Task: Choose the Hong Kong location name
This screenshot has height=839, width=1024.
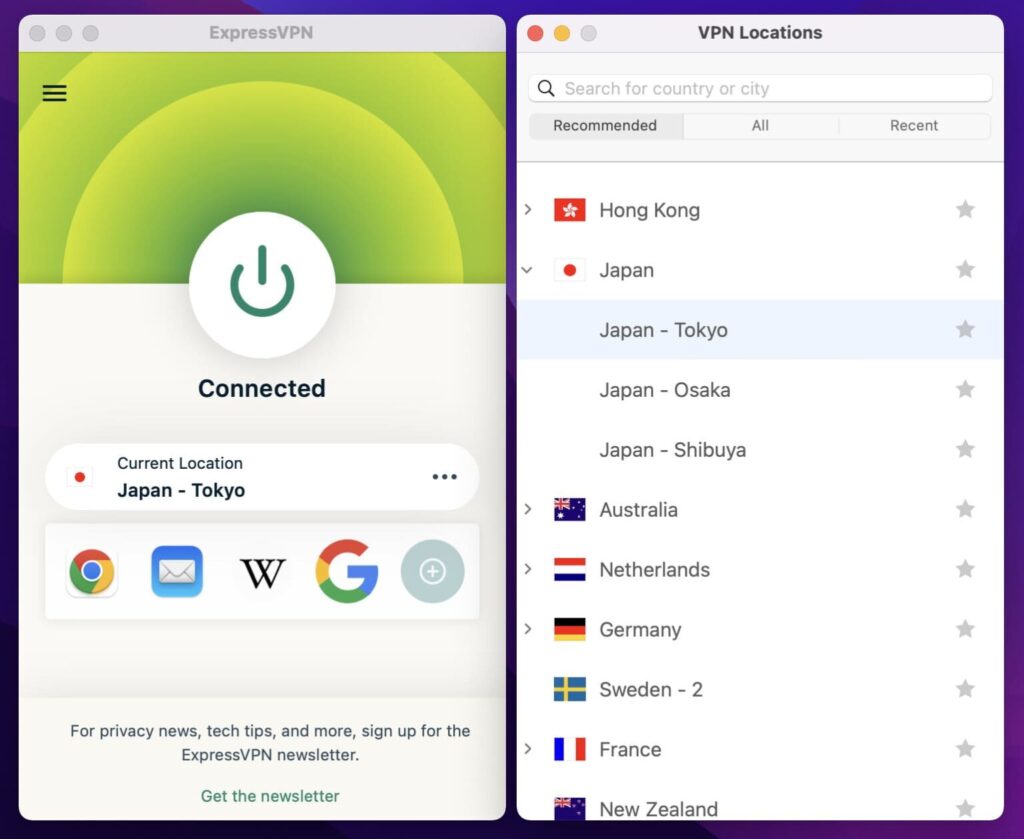Action: [x=650, y=210]
